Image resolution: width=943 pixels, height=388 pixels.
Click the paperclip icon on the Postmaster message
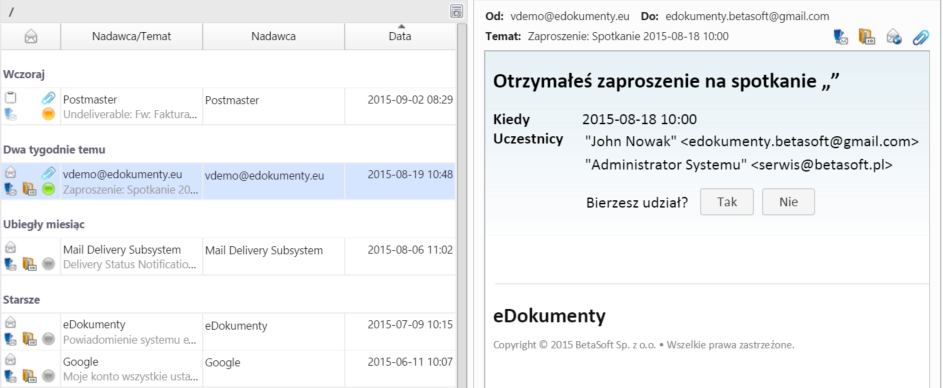click(x=49, y=99)
